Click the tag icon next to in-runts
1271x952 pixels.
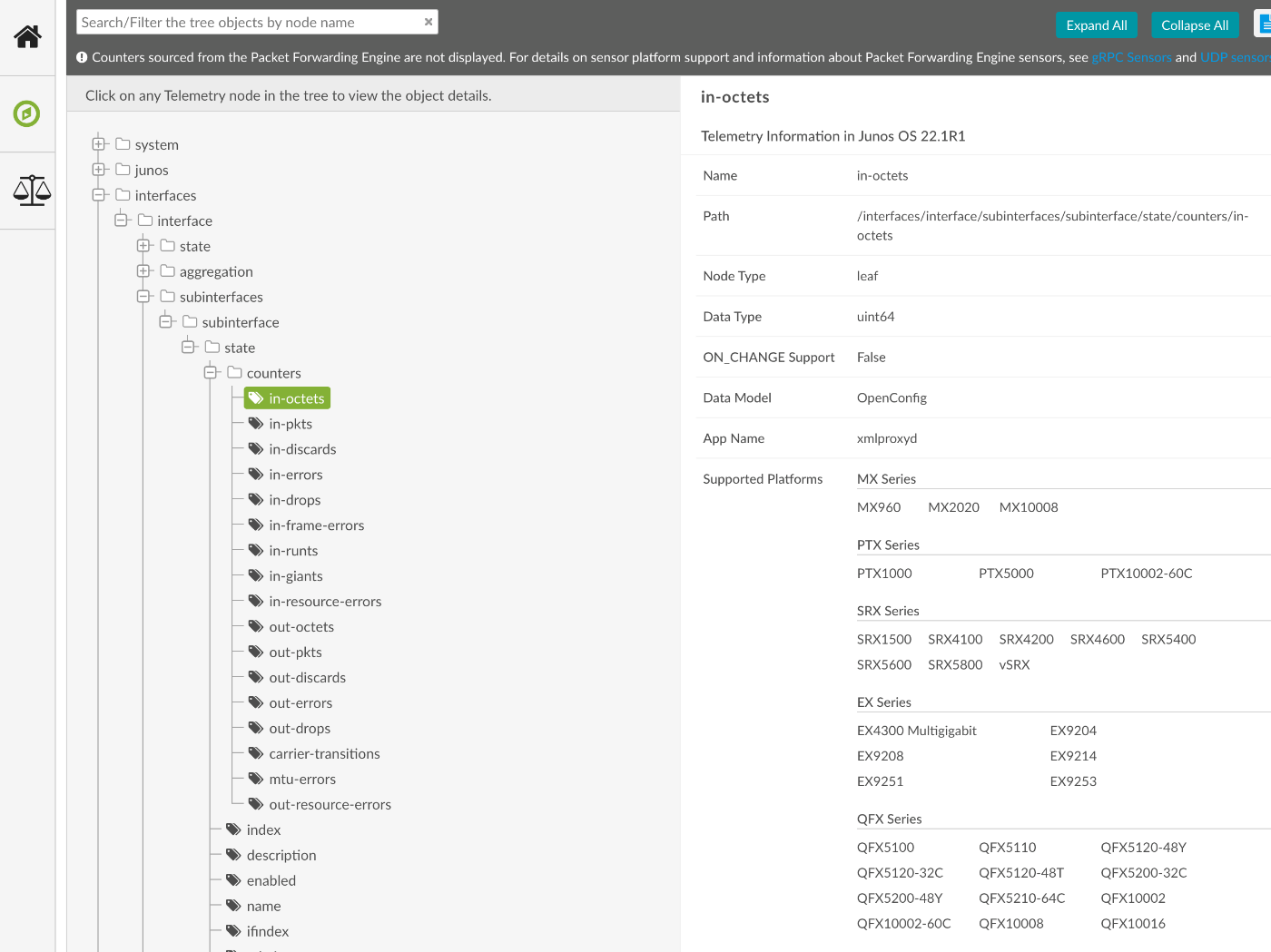coord(256,551)
